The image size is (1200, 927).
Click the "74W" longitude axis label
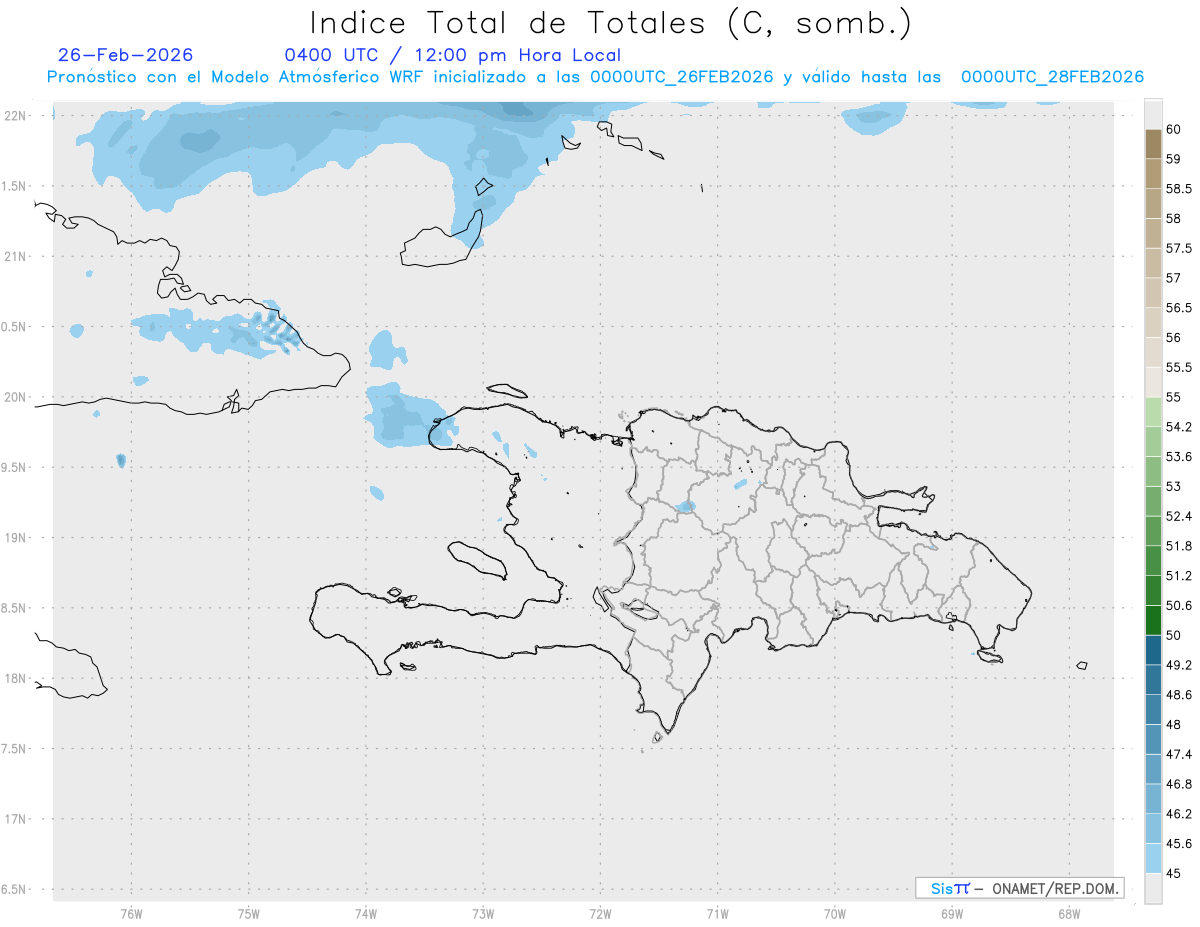coord(365,913)
